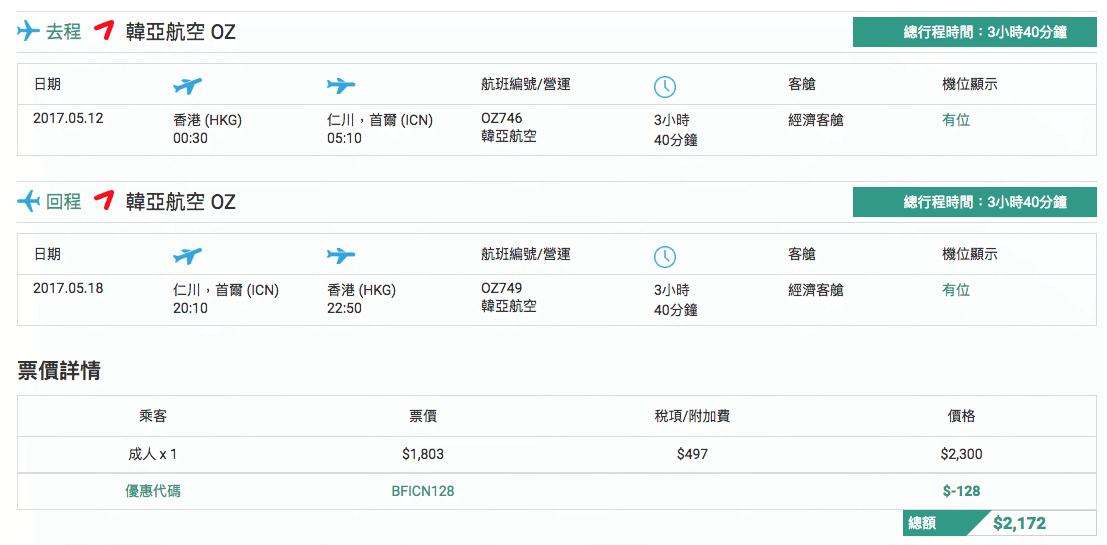The image size is (1107, 545).
Task: Click arrival plane icon in outbound table header
Action: [x=341, y=85]
